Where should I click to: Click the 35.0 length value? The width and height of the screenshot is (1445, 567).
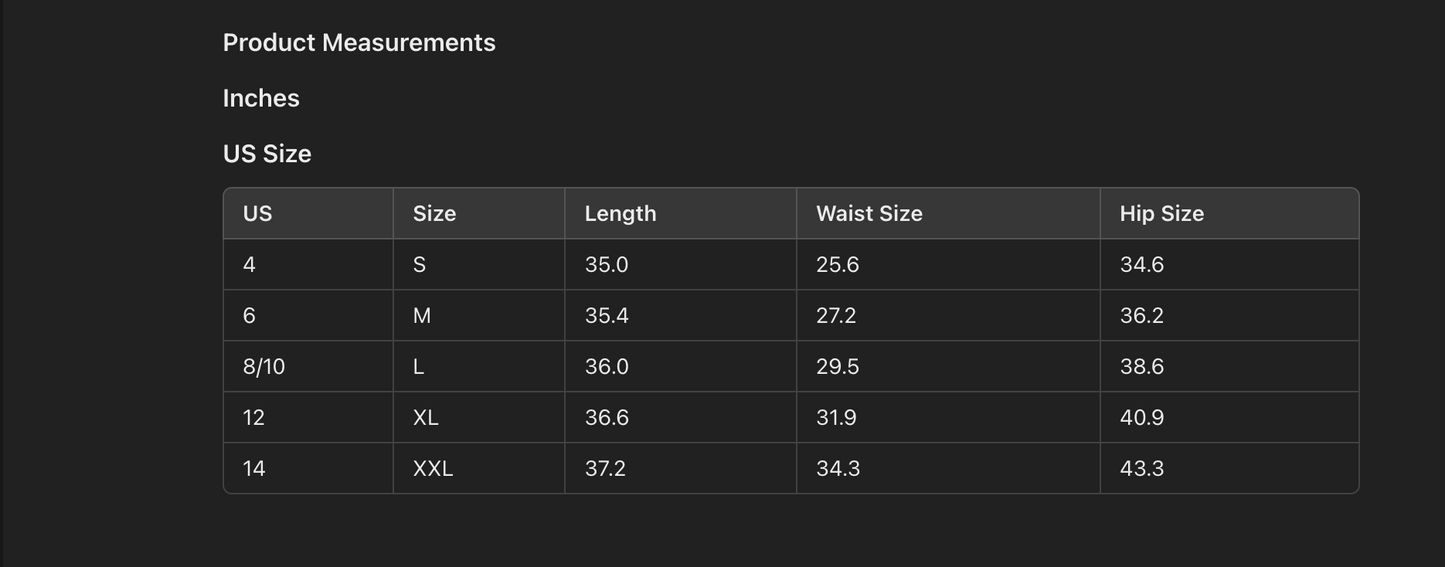coord(606,265)
